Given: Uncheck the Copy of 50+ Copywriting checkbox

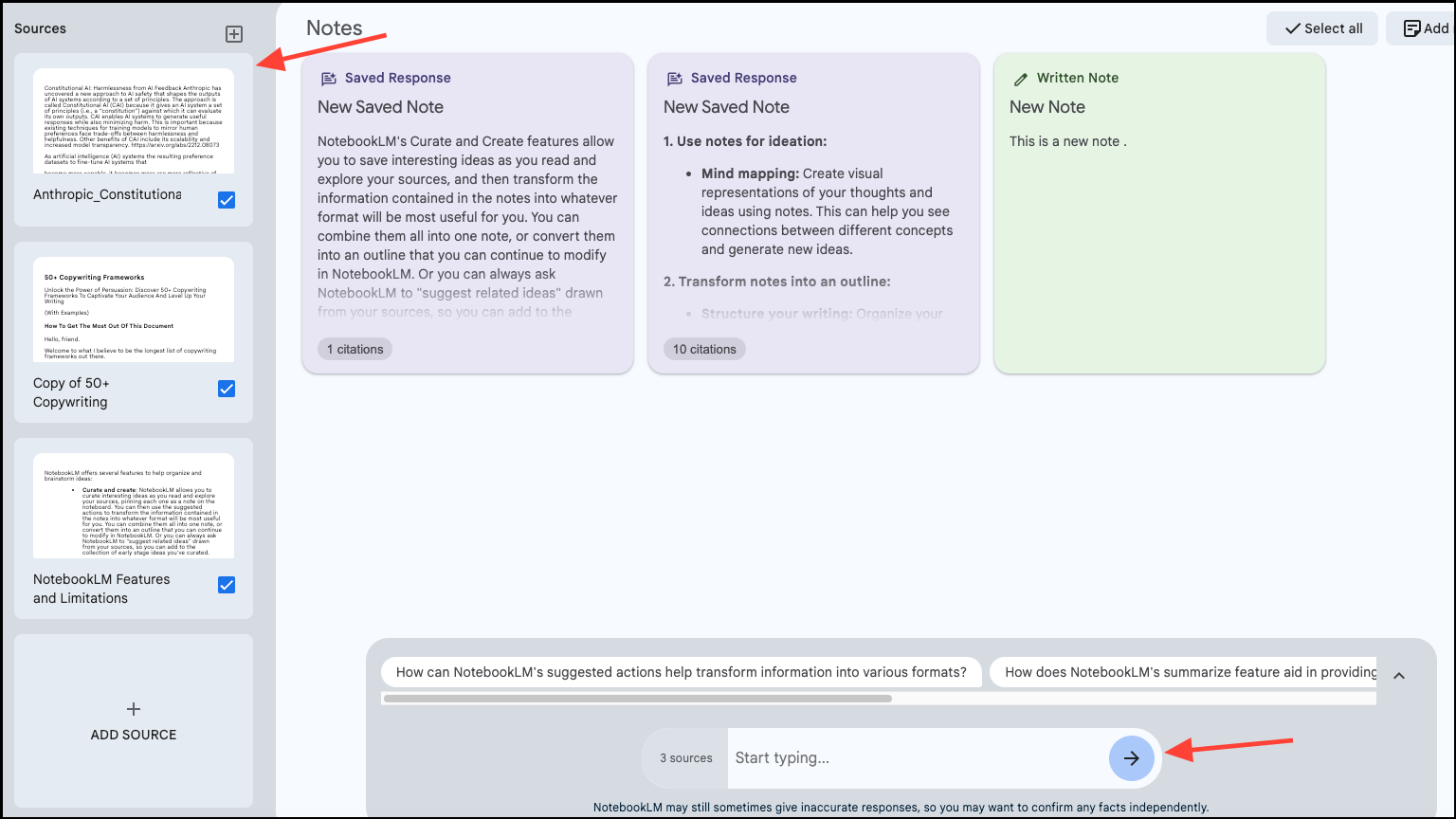Looking at the screenshot, I should 227,389.
